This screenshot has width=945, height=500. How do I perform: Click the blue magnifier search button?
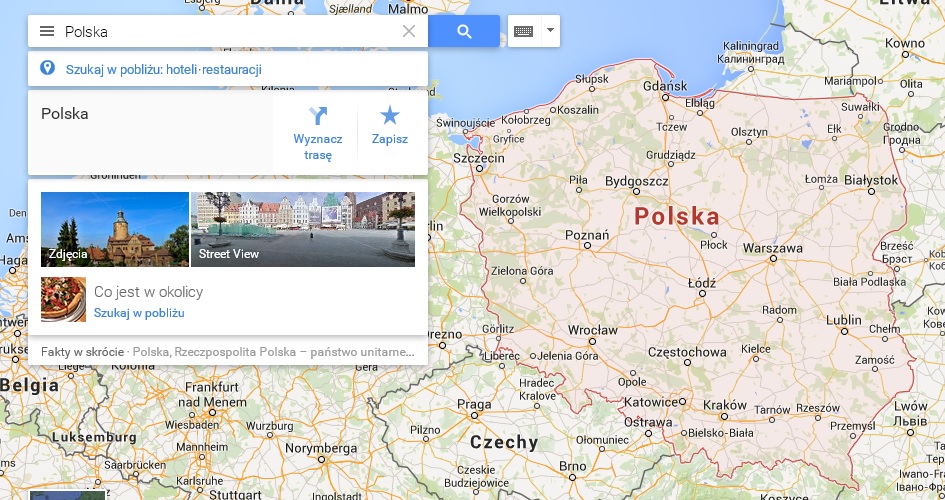464,31
